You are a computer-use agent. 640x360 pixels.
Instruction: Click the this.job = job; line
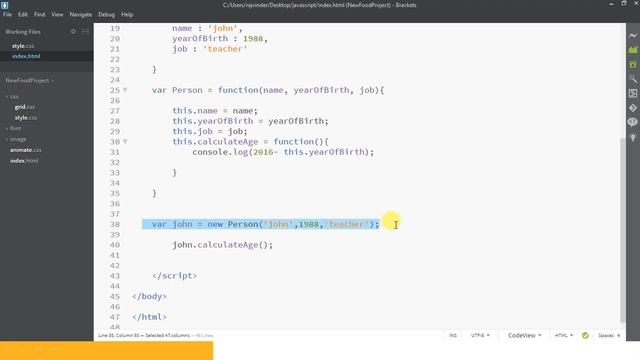point(209,131)
